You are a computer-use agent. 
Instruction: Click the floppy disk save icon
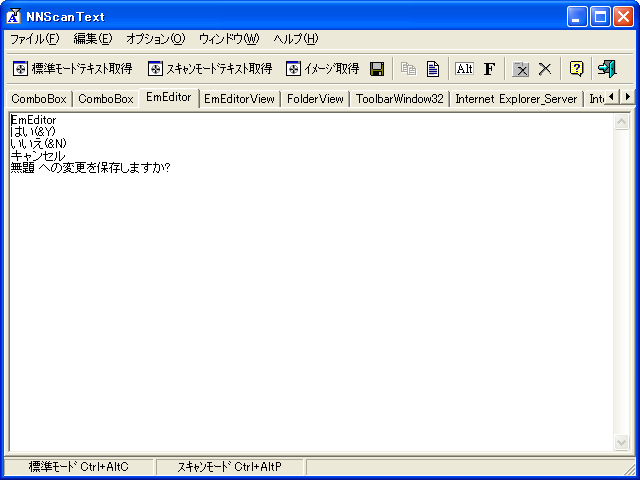377,69
